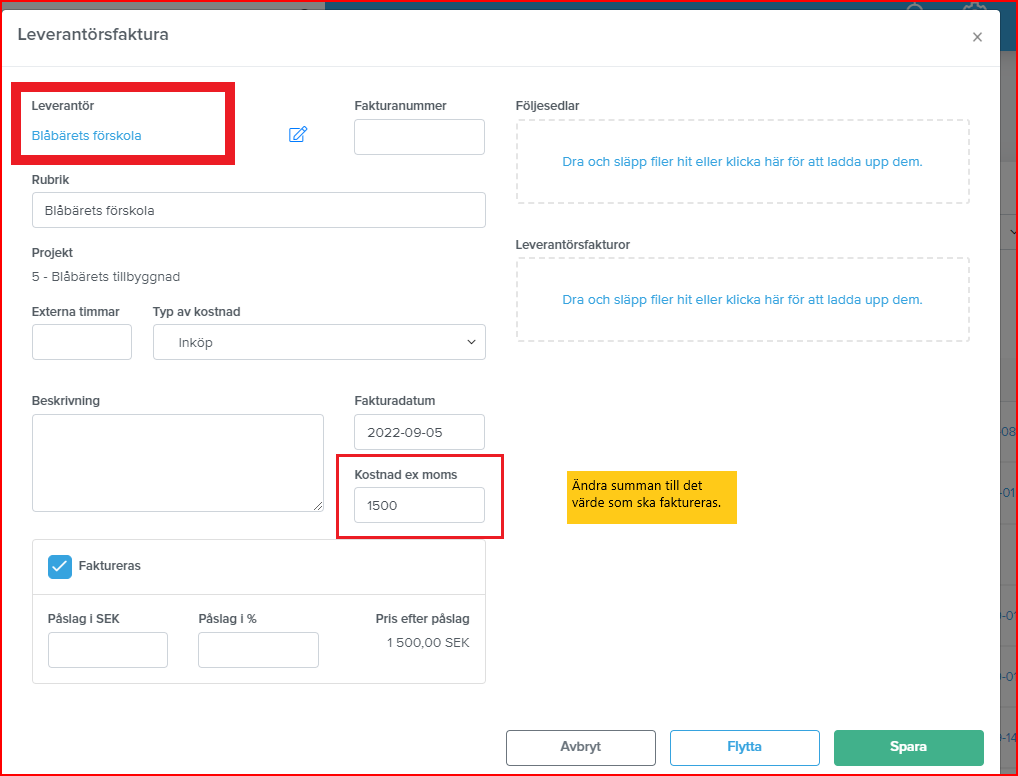This screenshot has width=1018, height=776.
Task: Click the dropdown chevron next to Inköp
Action: coord(471,342)
